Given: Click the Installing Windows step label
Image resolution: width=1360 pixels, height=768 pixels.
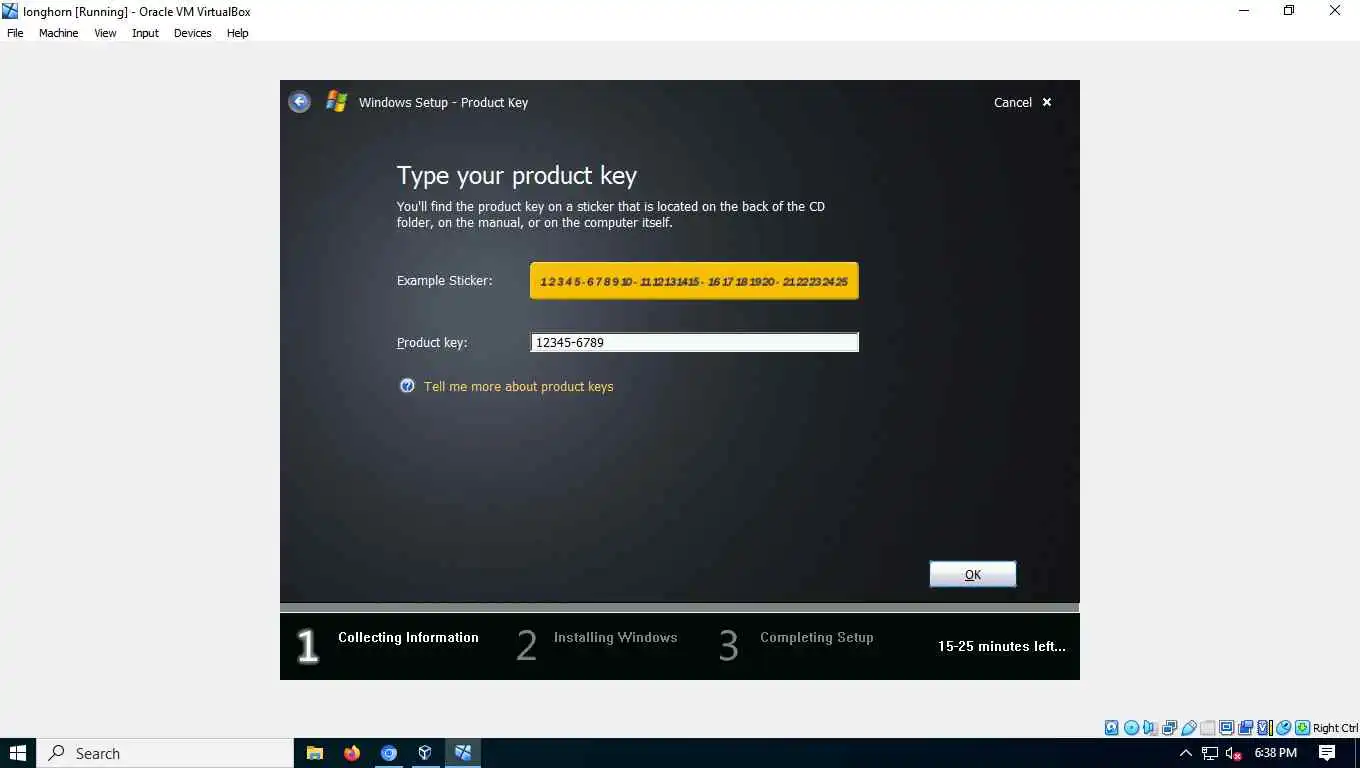Looking at the screenshot, I should point(615,637).
